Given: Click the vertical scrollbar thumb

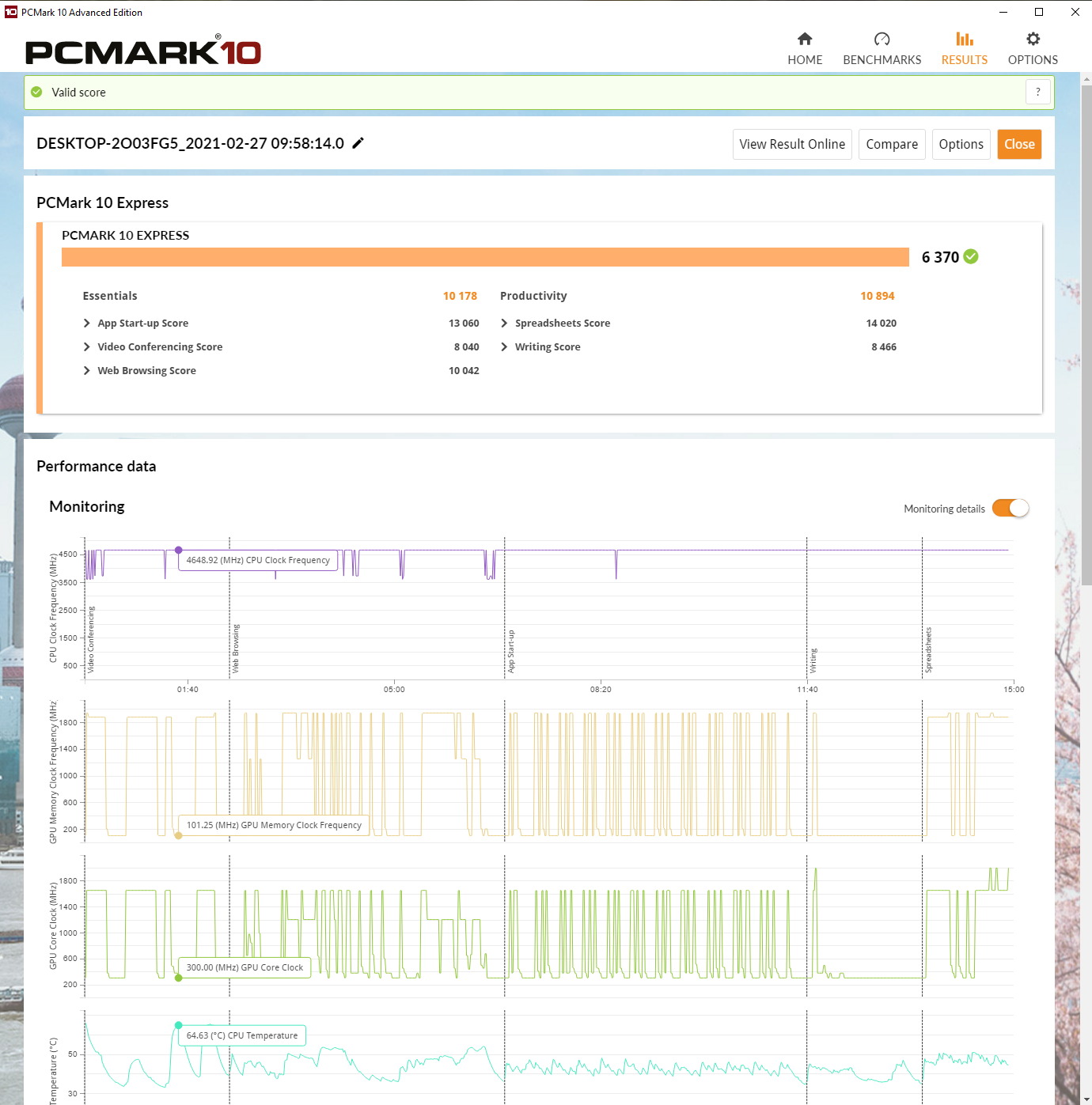Looking at the screenshot, I should (1086, 335).
